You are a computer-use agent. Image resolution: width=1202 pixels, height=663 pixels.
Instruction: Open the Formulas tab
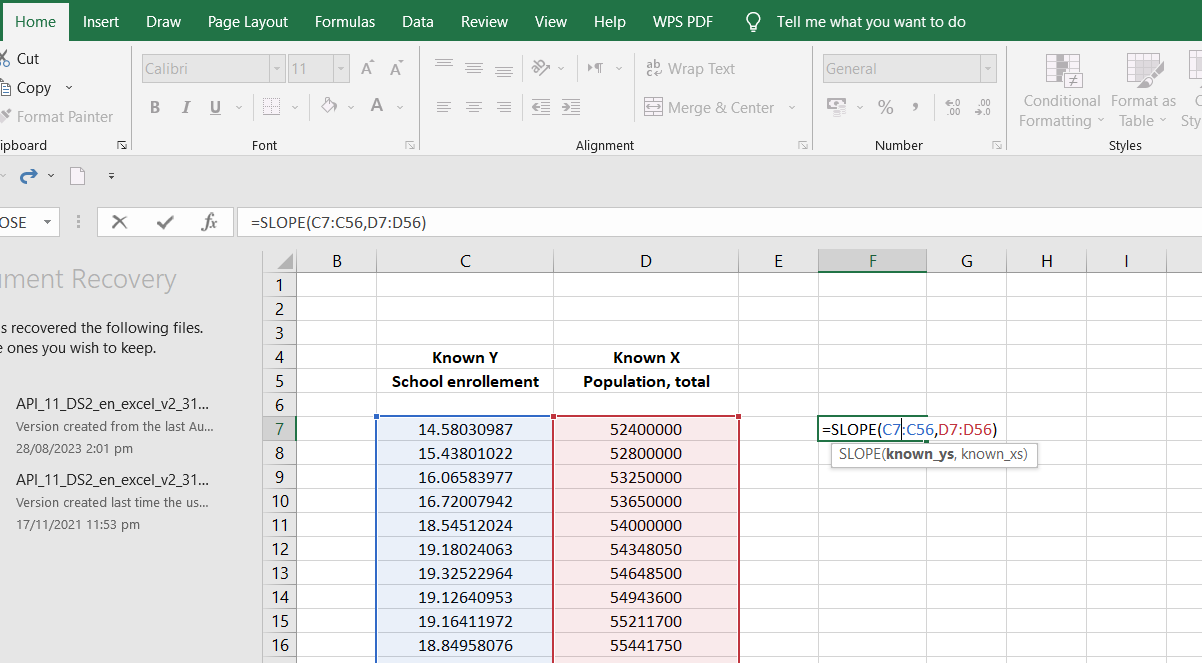click(x=345, y=21)
